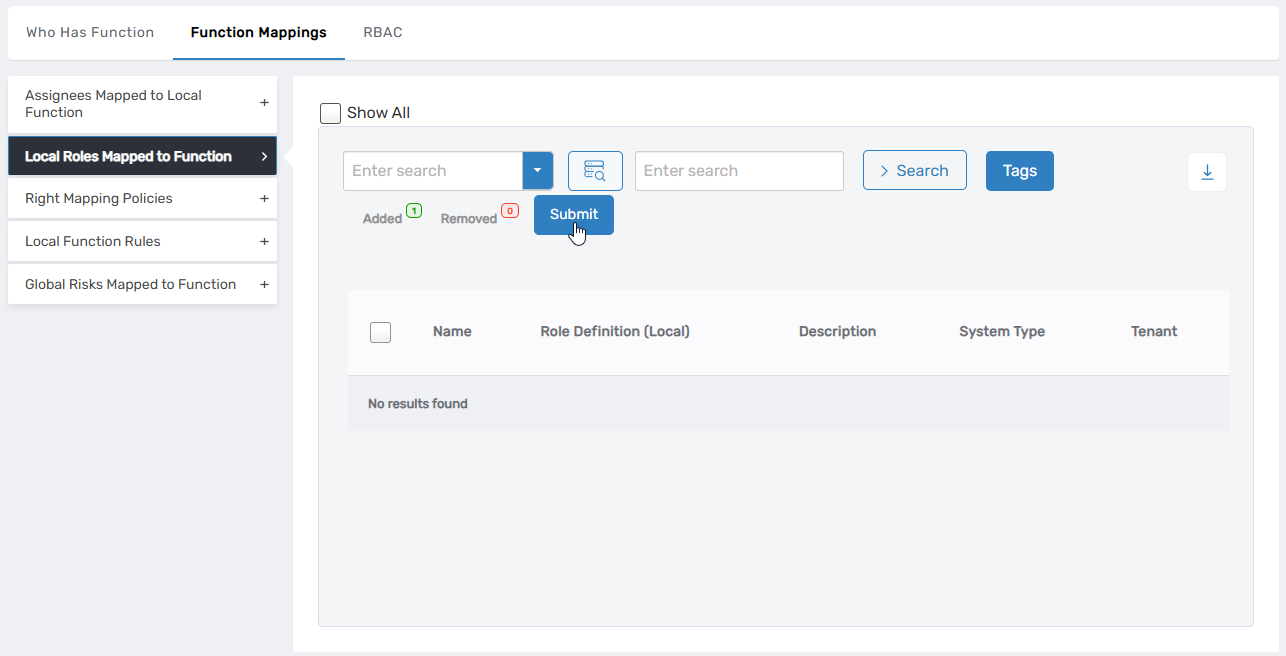Click the advanced search filter icon
The width and height of the screenshot is (1286, 656).
pos(595,171)
